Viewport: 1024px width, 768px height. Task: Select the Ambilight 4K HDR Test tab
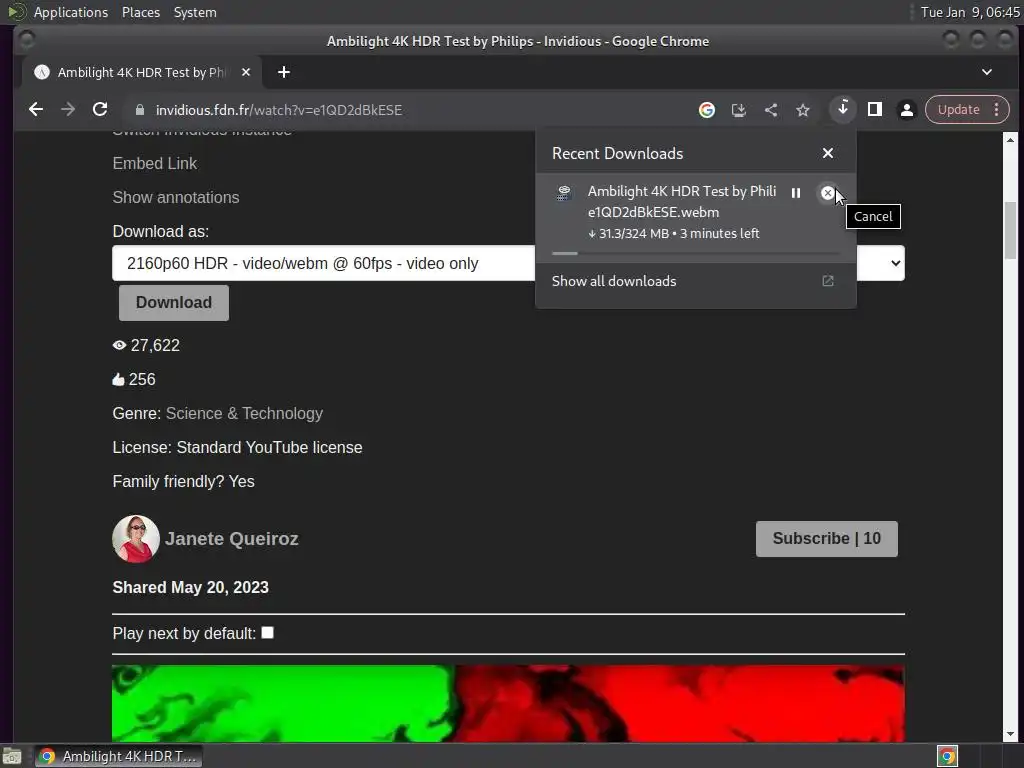click(142, 72)
